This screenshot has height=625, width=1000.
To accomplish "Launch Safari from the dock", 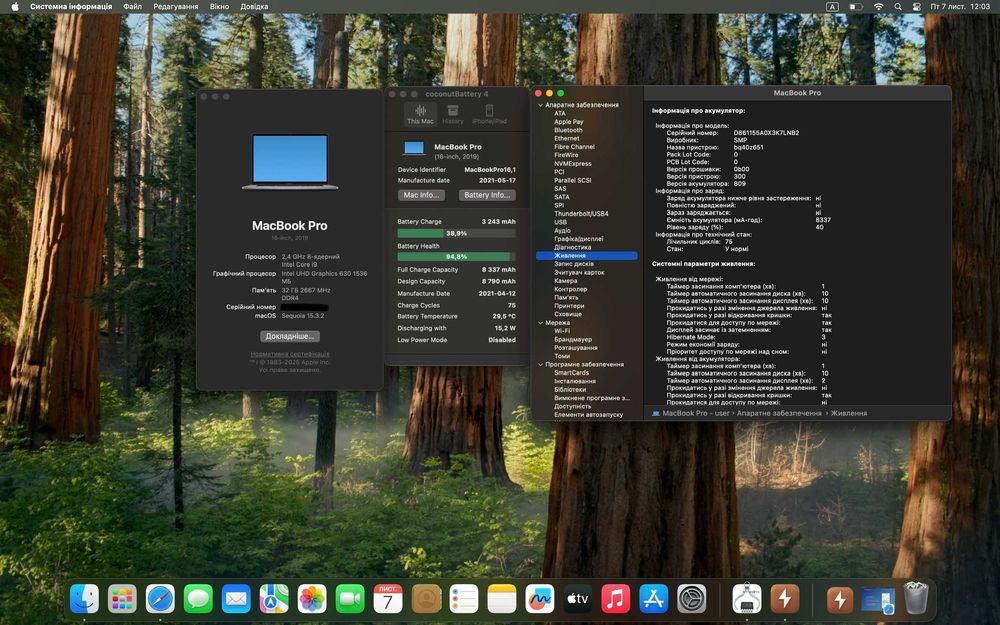I will pos(160,599).
